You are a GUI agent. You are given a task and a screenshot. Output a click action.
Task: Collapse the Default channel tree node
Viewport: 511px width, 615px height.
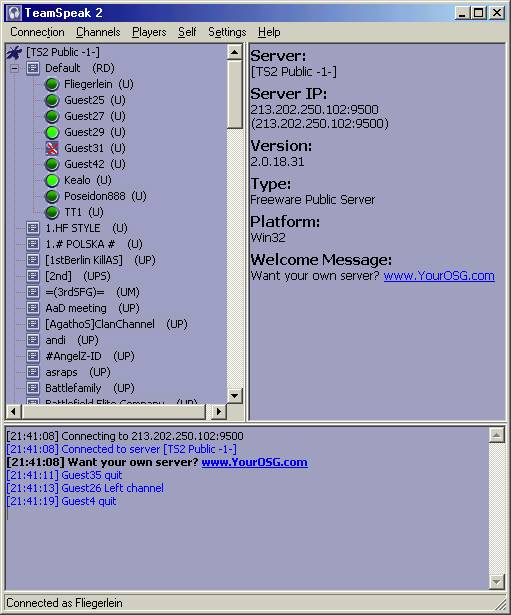coord(15,69)
